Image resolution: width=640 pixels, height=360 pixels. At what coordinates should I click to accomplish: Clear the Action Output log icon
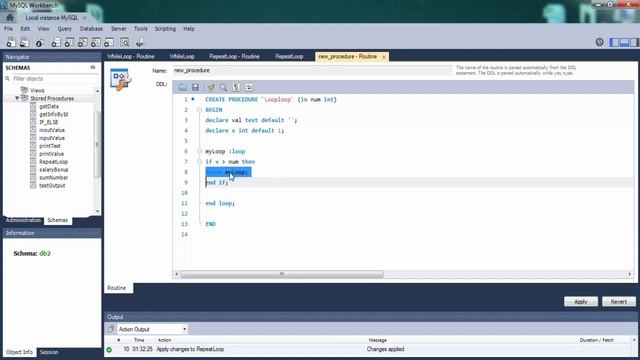pyautogui.click(x=111, y=329)
